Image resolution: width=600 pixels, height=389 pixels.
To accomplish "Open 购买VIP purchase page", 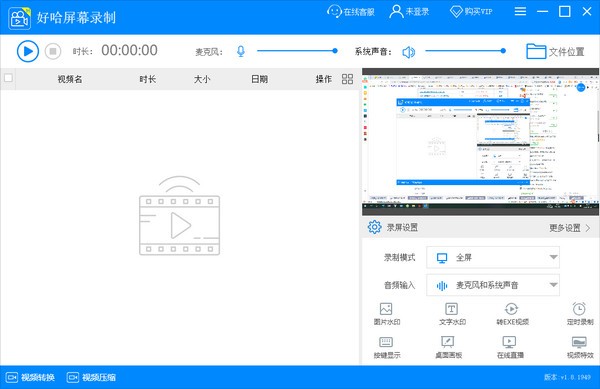I will tap(471, 11).
